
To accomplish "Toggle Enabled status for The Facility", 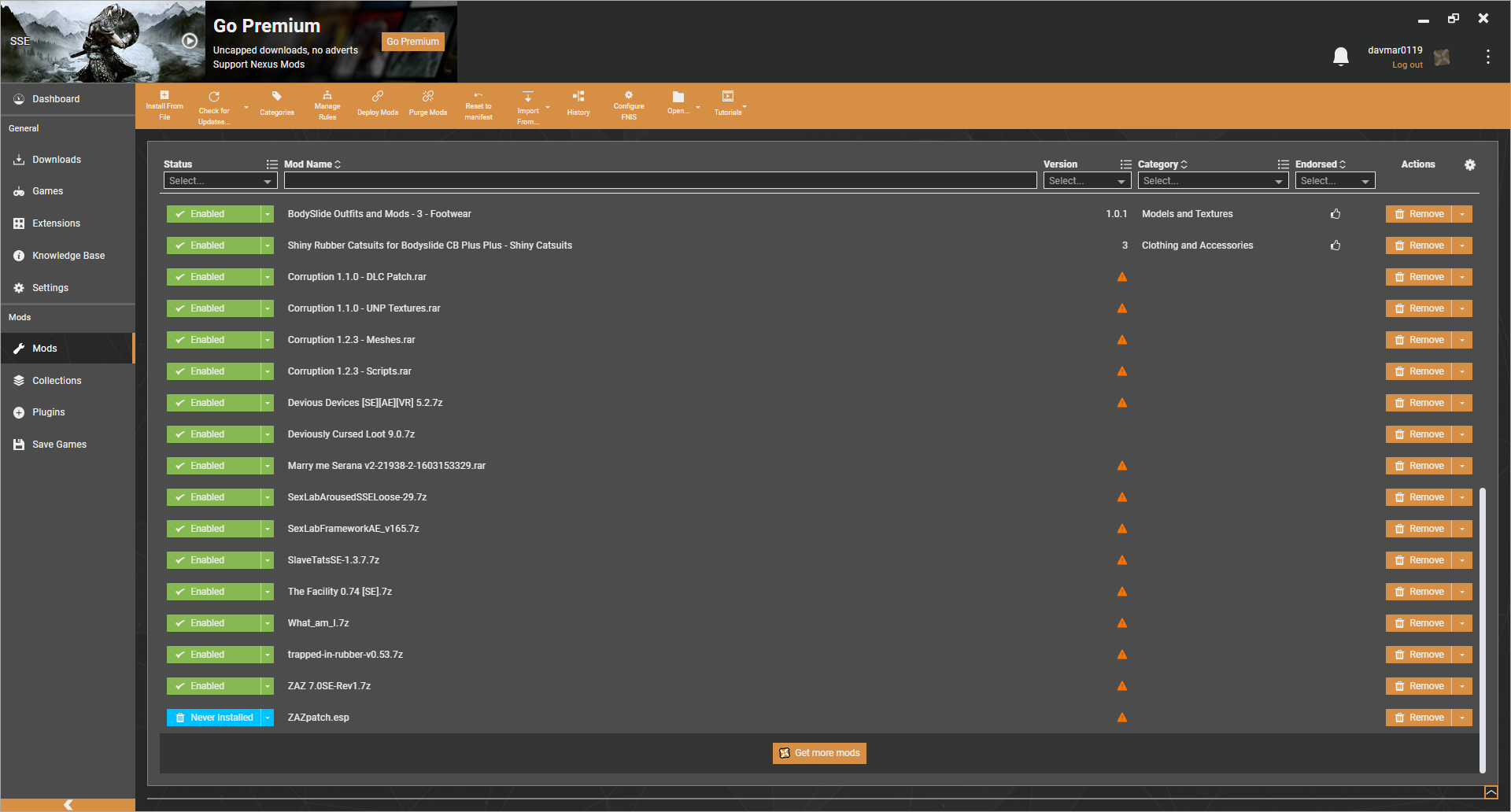I will pyautogui.click(x=213, y=592).
